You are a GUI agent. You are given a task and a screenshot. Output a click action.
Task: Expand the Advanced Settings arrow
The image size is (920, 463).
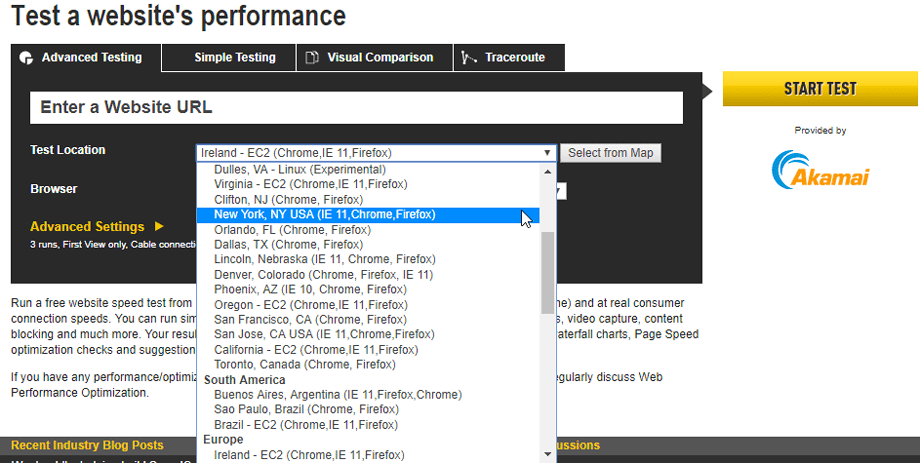[x=159, y=227]
